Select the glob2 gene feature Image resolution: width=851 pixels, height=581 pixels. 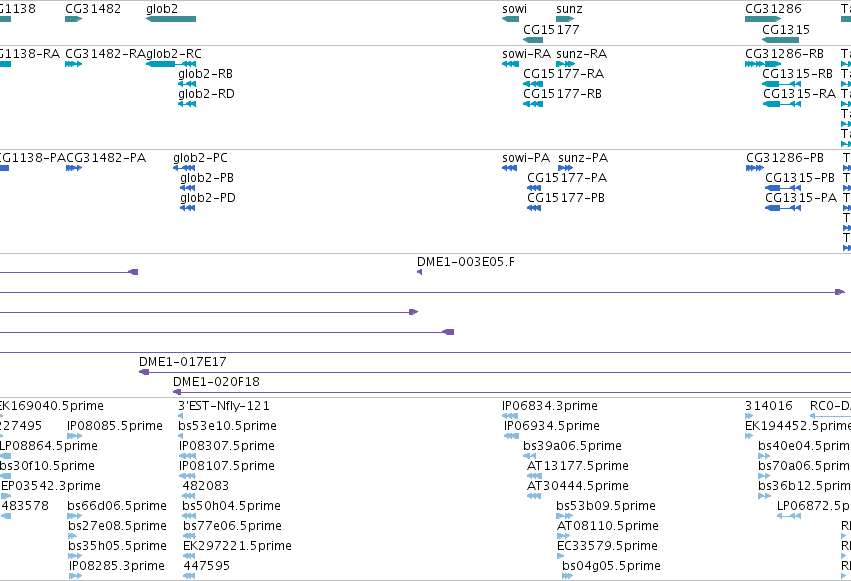171,19
